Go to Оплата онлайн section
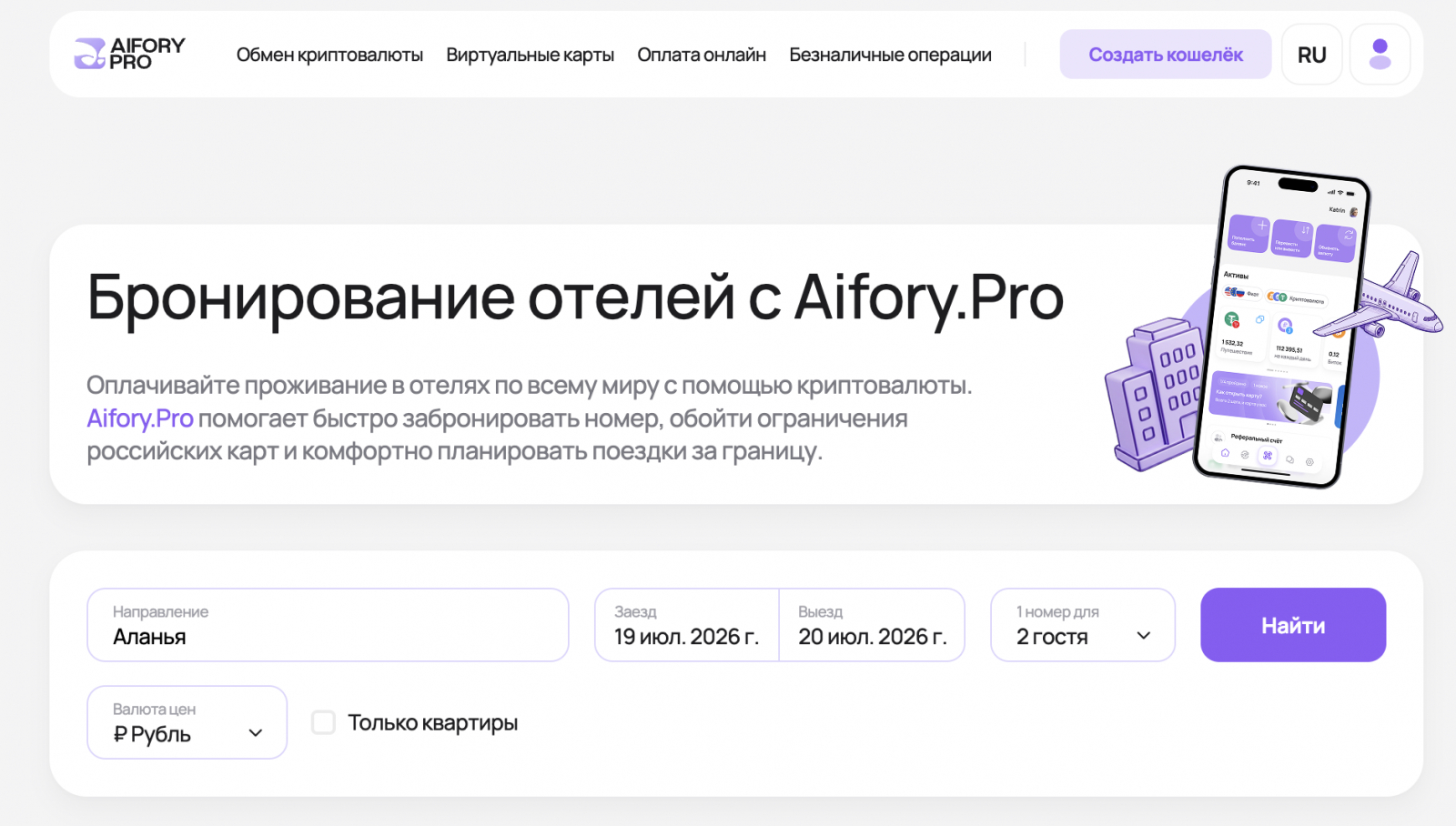Screen dimensions: 1456x826 (x=702, y=55)
